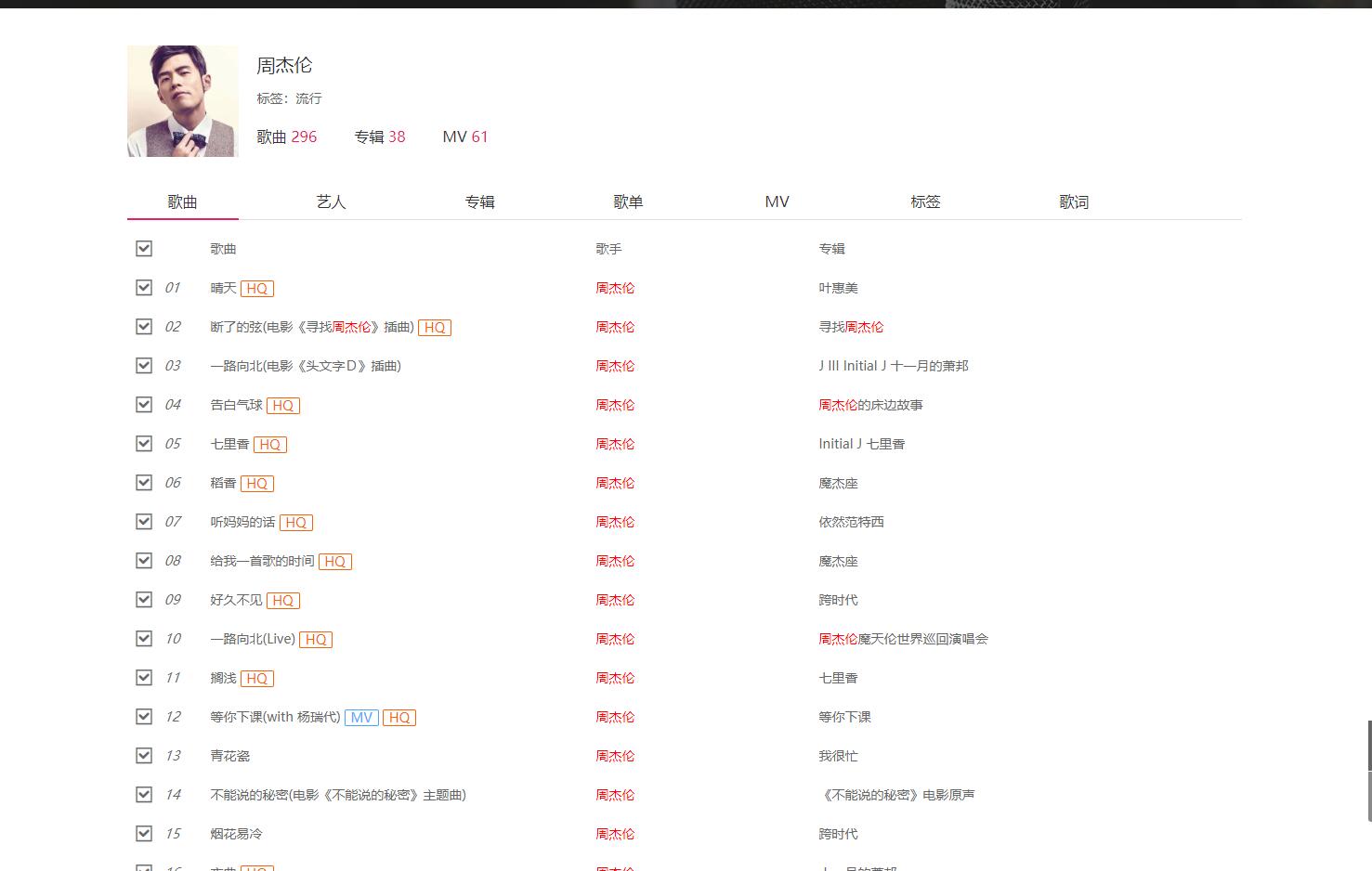Click the HQ badge beside 给我一首歌的时间
1372x871 pixels.
pyautogui.click(x=335, y=561)
